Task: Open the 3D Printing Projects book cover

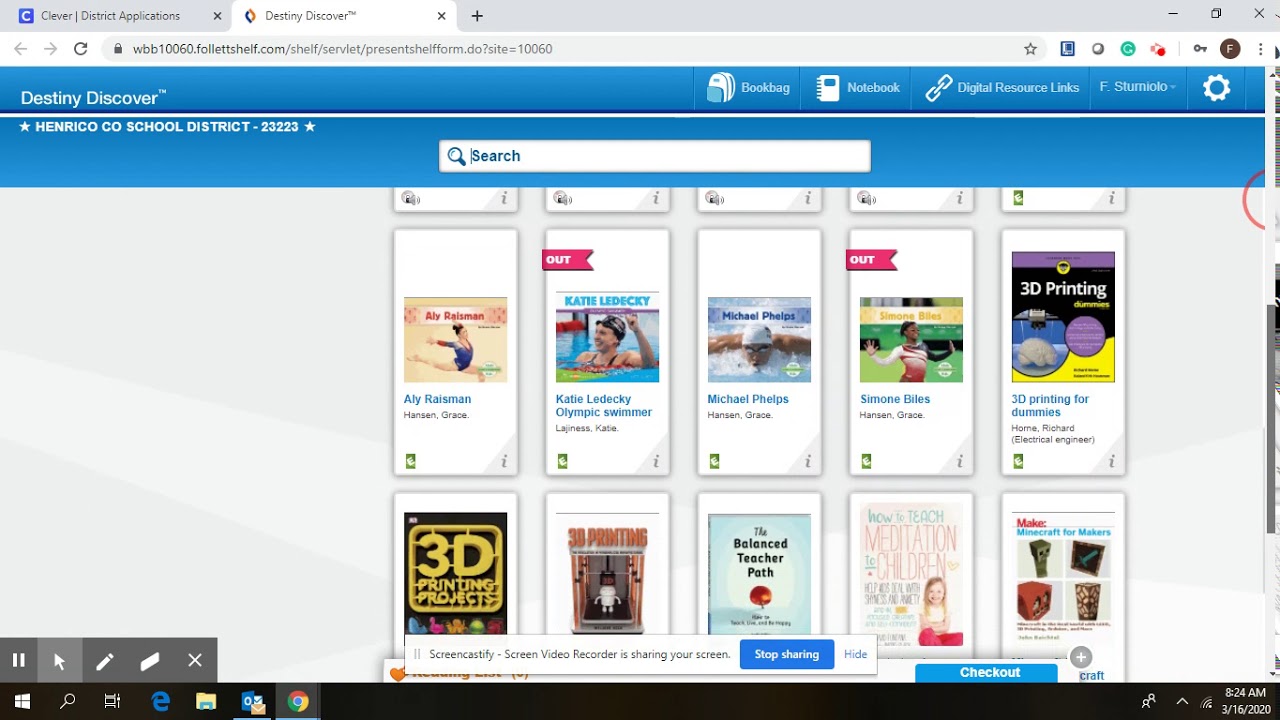Action: pyautogui.click(x=455, y=573)
